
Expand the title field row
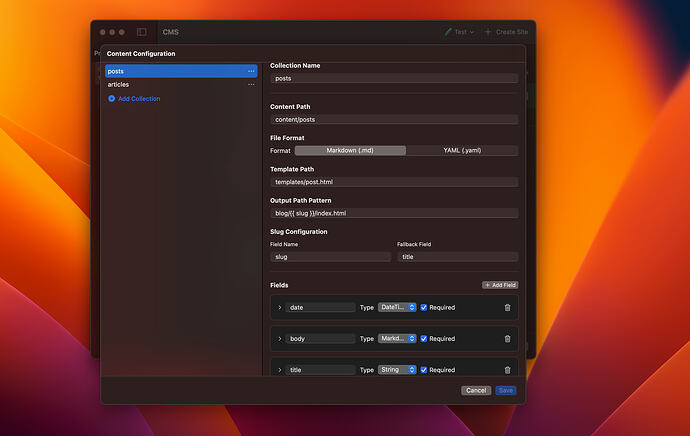(x=279, y=370)
